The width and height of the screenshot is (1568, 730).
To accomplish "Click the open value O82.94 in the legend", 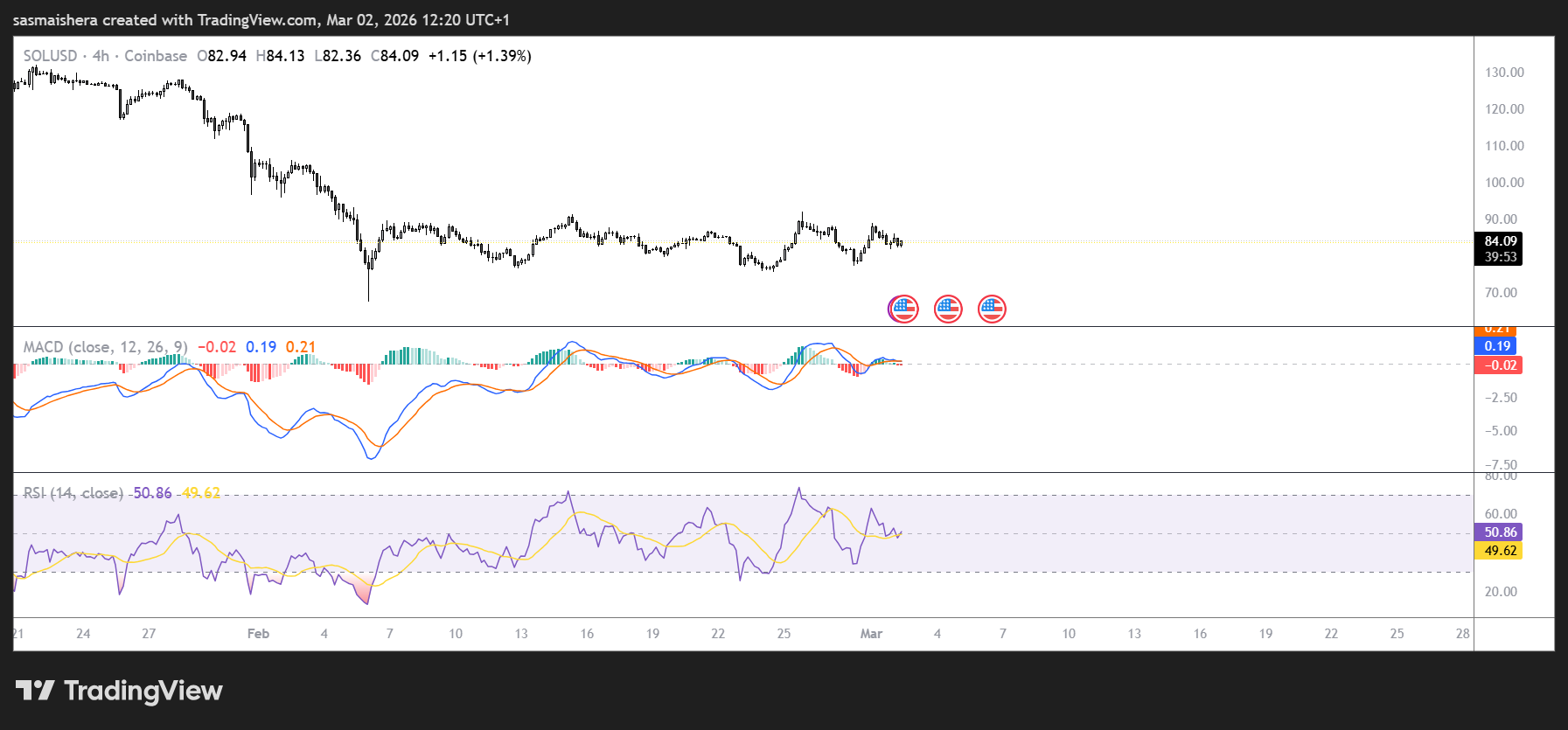I will tap(222, 56).
